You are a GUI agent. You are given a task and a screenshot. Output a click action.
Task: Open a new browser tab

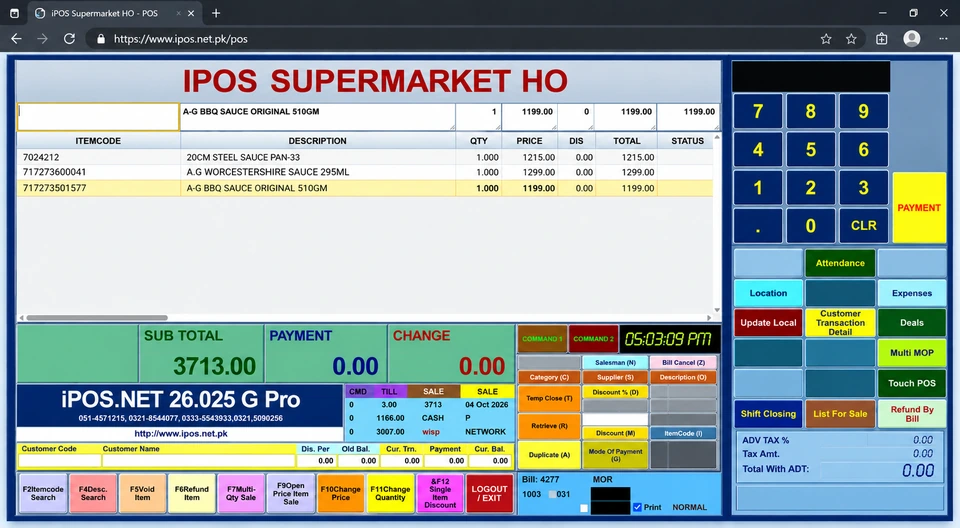click(x=216, y=13)
